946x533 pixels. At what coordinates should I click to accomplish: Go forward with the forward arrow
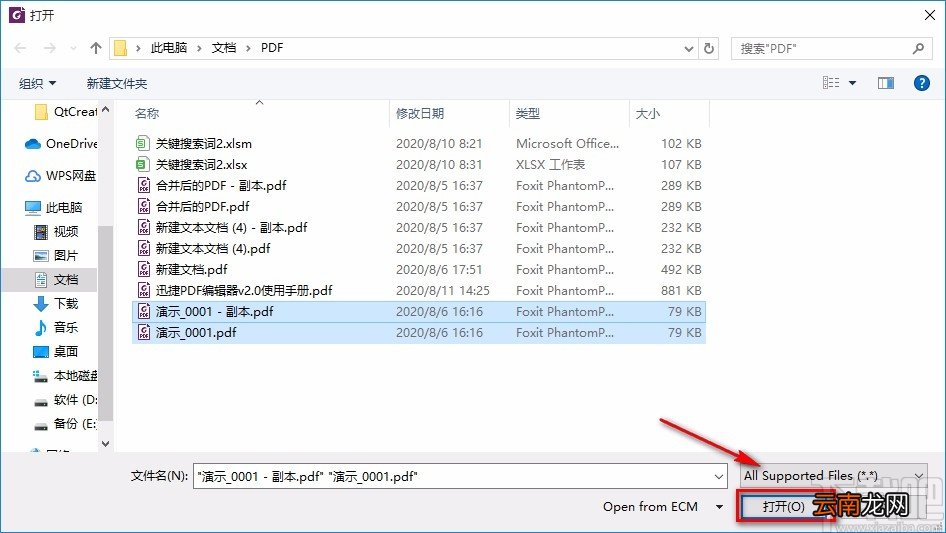pyautogui.click(x=49, y=48)
